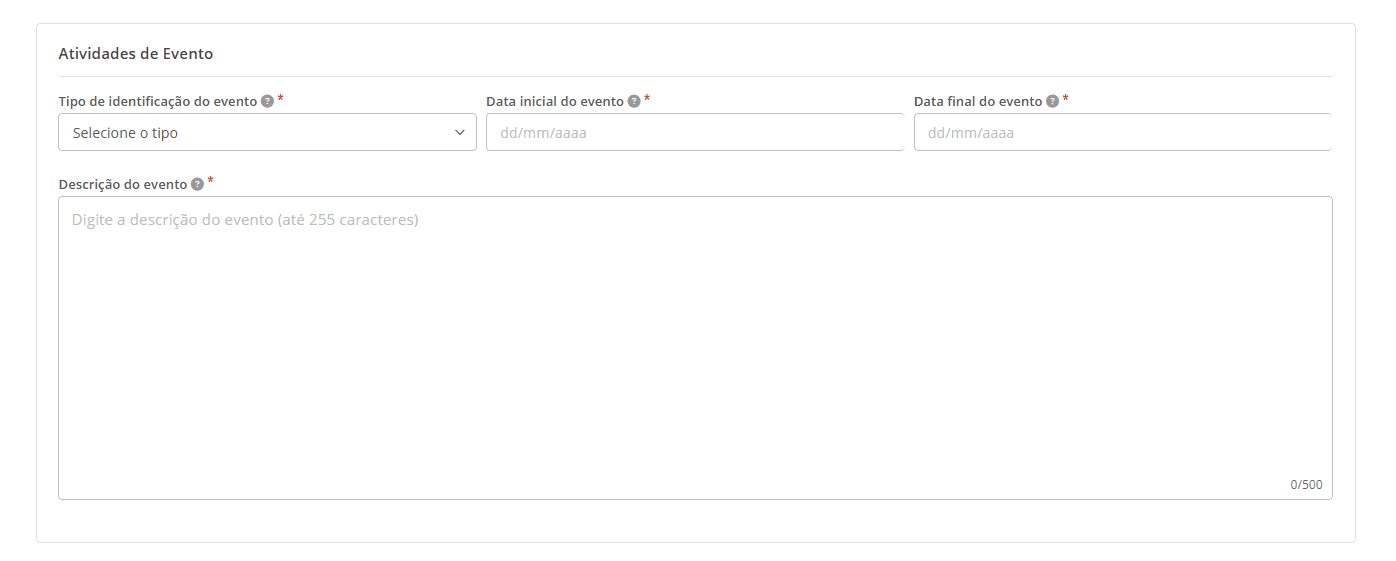Focus the Data inicial do evento date field
Image resolution: width=1396 pixels, height=561 pixels.
tap(694, 132)
